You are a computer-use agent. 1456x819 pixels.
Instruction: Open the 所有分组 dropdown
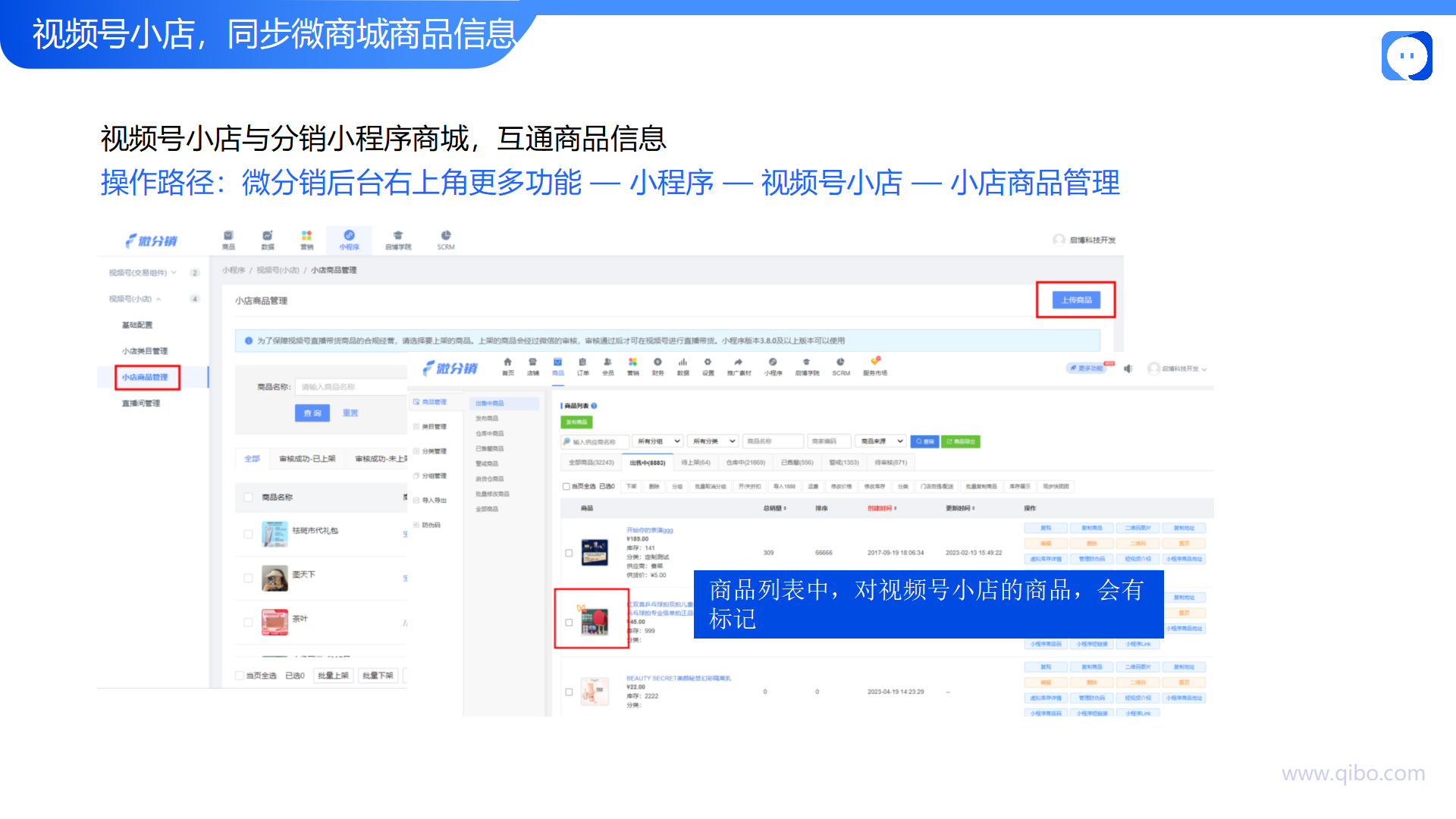point(657,441)
